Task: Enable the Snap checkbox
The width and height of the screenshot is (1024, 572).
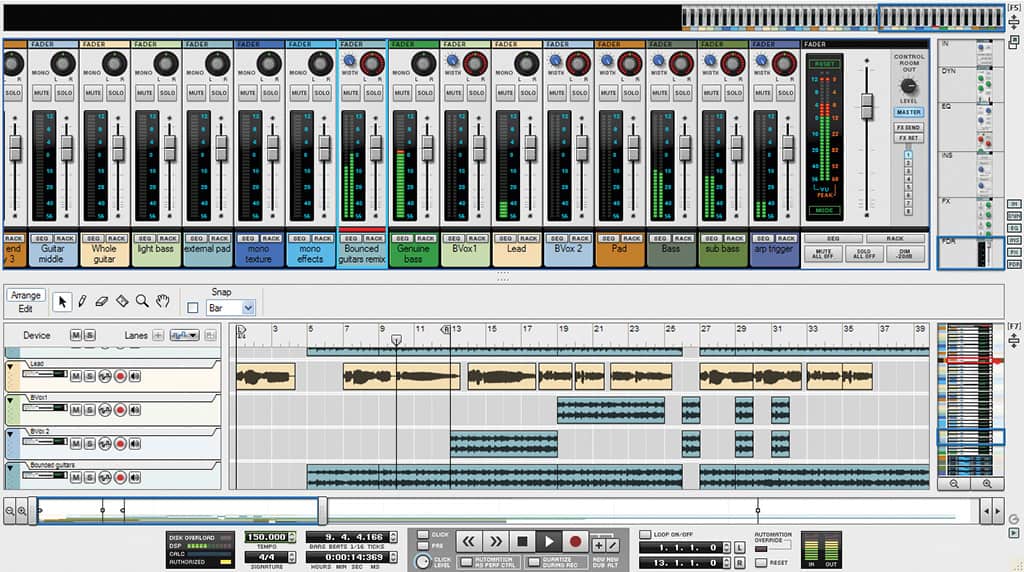Action: [193, 308]
